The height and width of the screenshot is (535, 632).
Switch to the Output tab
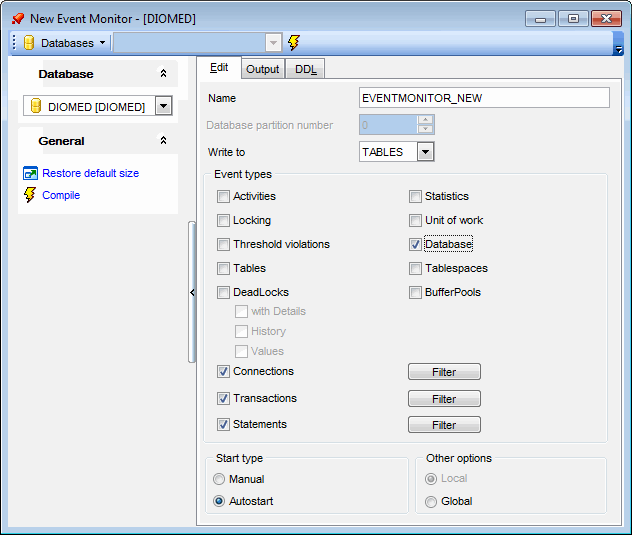pyautogui.click(x=263, y=69)
